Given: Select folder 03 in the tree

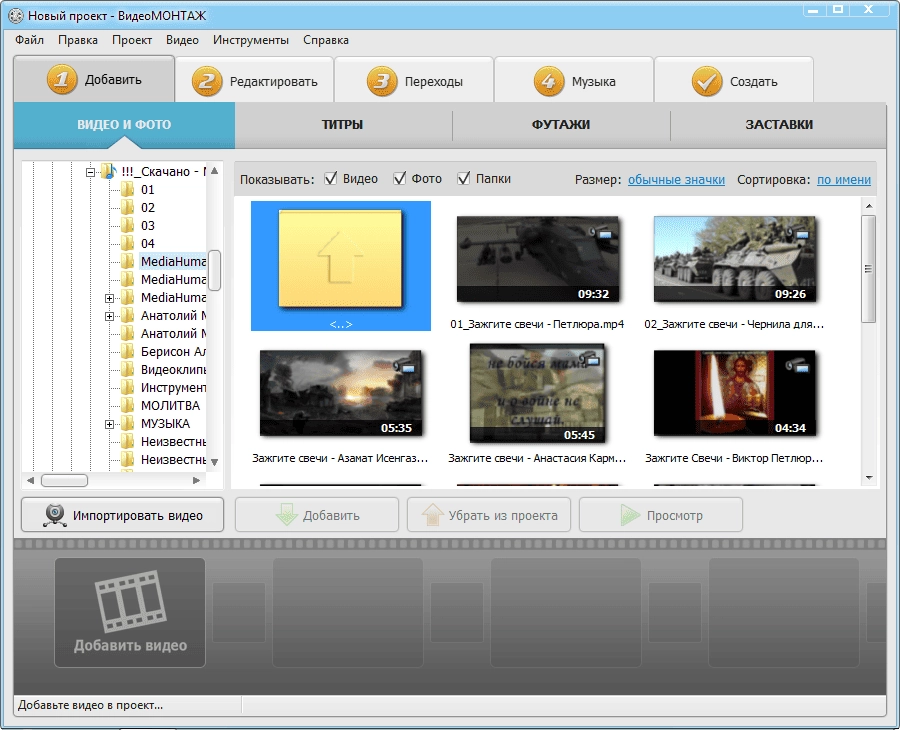Looking at the screenshot, I should click(148, 226).
